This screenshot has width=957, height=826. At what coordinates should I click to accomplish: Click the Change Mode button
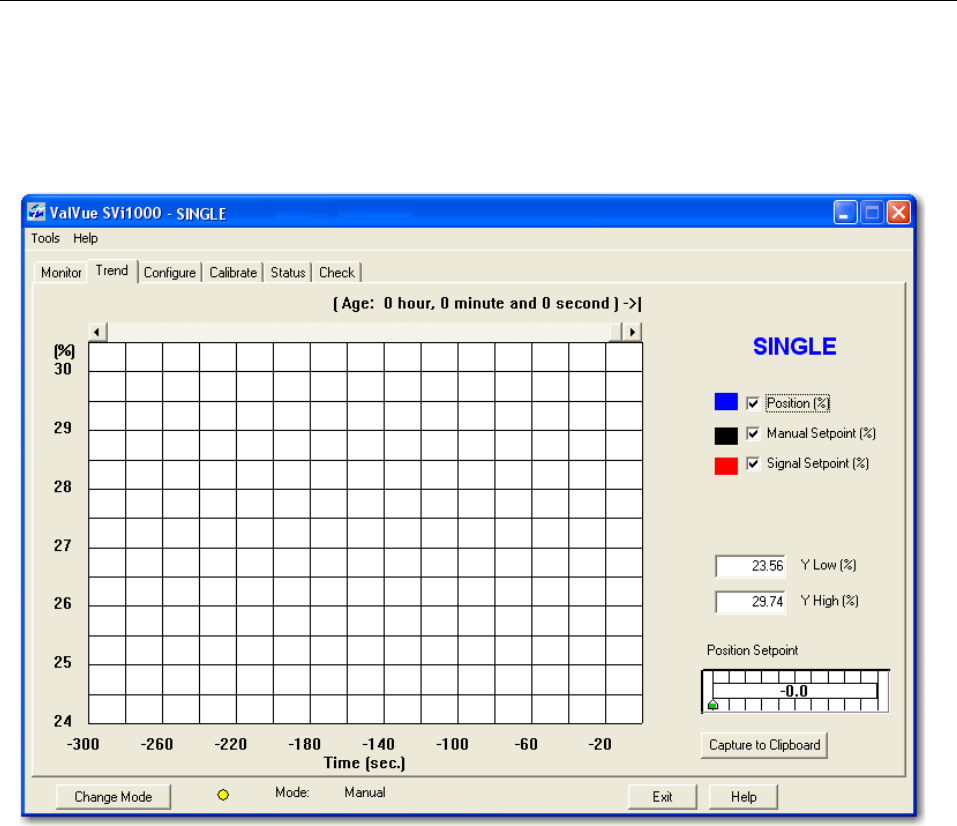113,797
